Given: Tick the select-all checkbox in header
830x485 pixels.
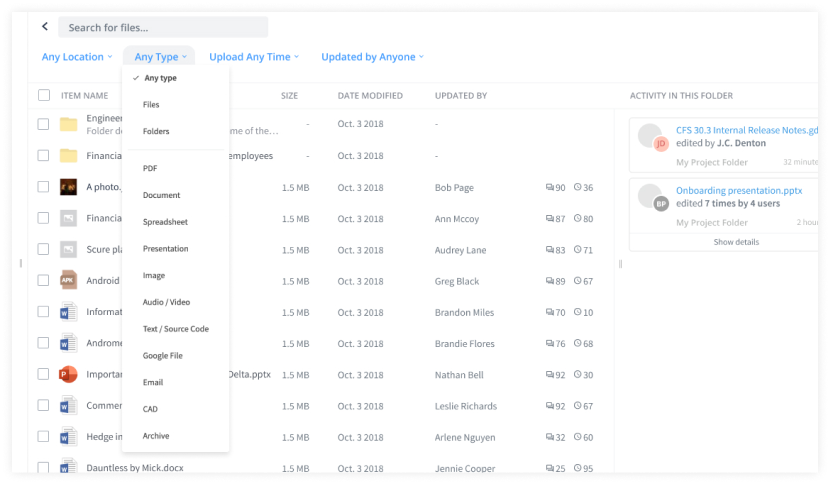Looking at the screenshot, I should tap(44, 96).
